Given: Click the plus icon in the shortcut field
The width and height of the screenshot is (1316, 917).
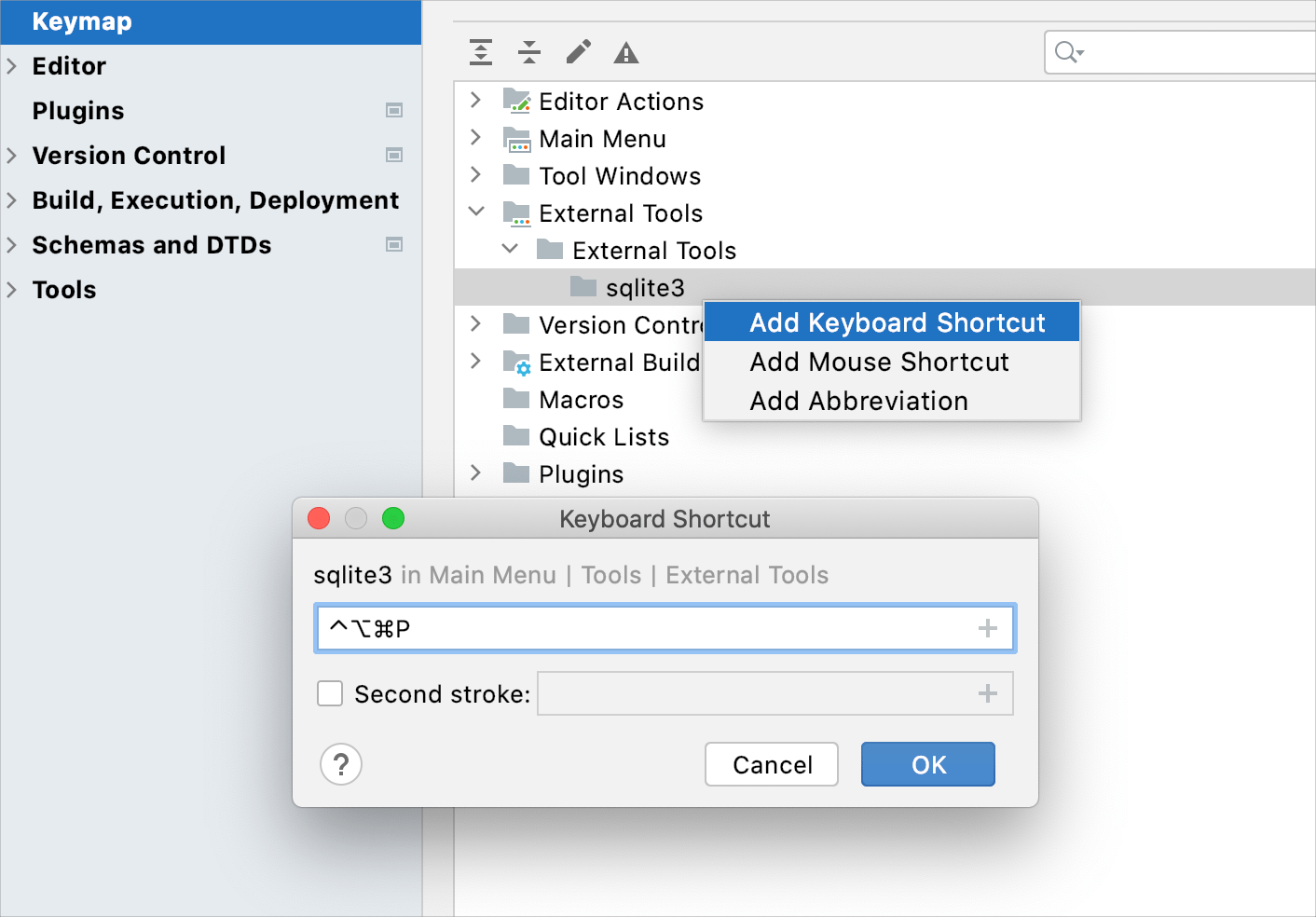Looking at the screenshot, I should [988, 628].
